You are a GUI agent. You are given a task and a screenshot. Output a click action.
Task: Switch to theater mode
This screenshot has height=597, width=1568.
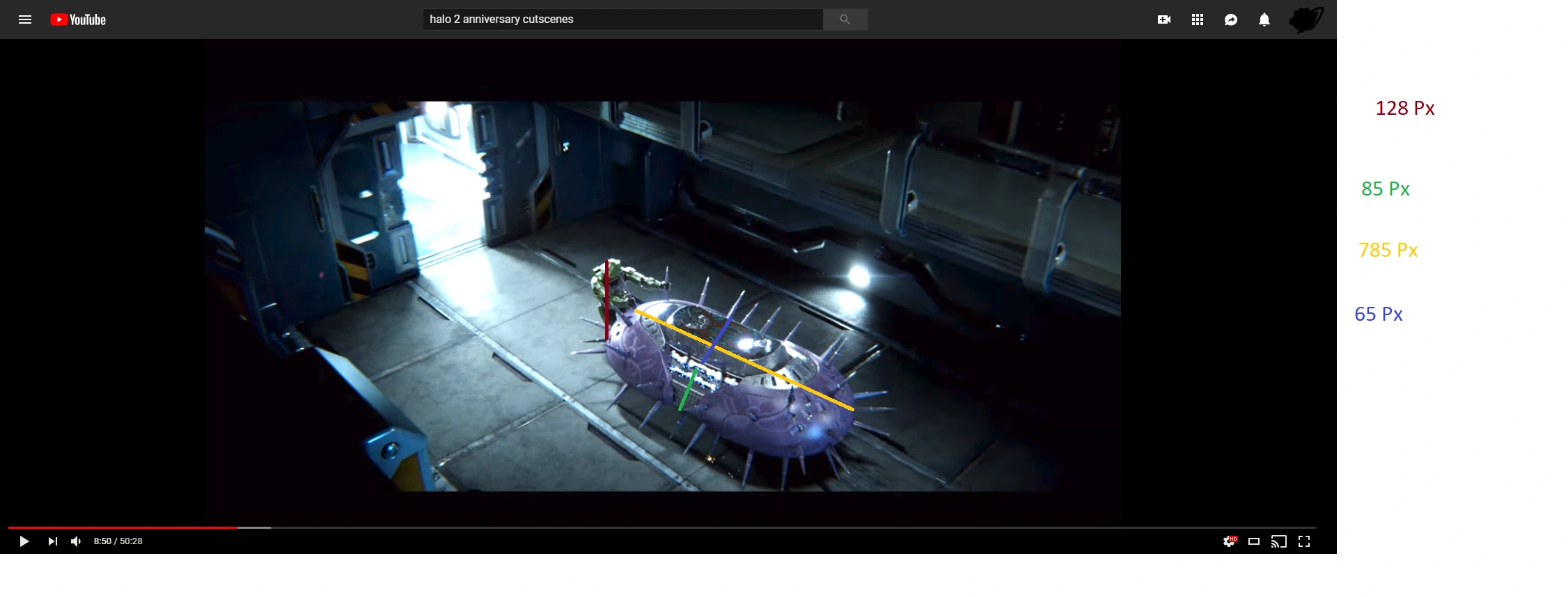[x=1254, y=541]
